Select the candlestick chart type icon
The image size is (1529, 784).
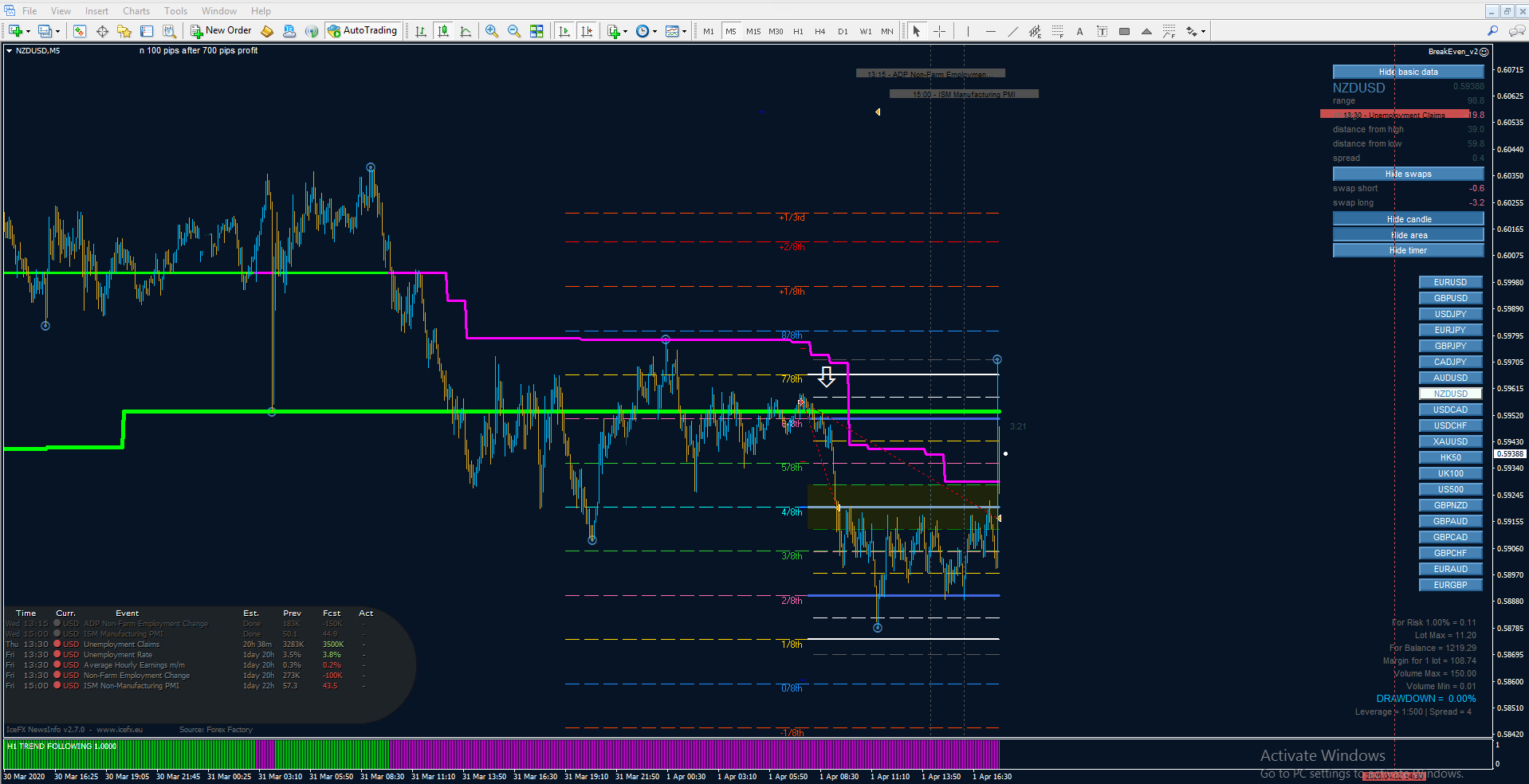pos(443,31)
